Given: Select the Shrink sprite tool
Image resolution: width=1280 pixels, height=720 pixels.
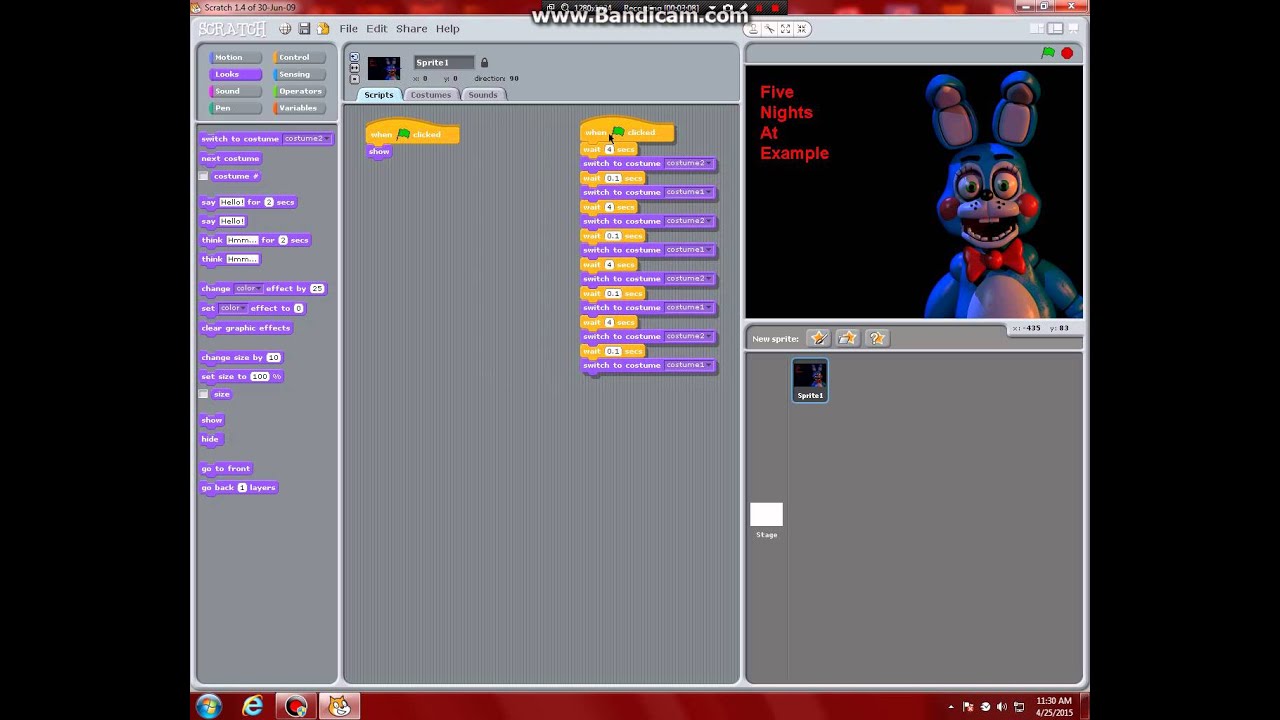Looking at the screenshot, I should [801, 29].
